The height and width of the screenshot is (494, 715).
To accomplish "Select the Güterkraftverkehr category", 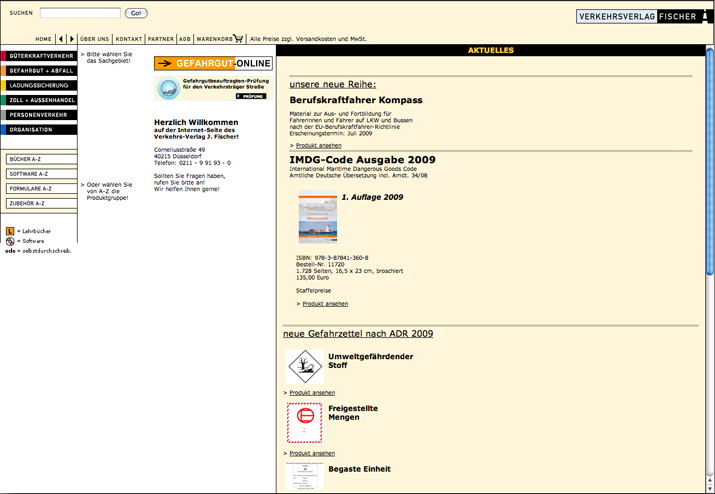I will tap(39, 56).
